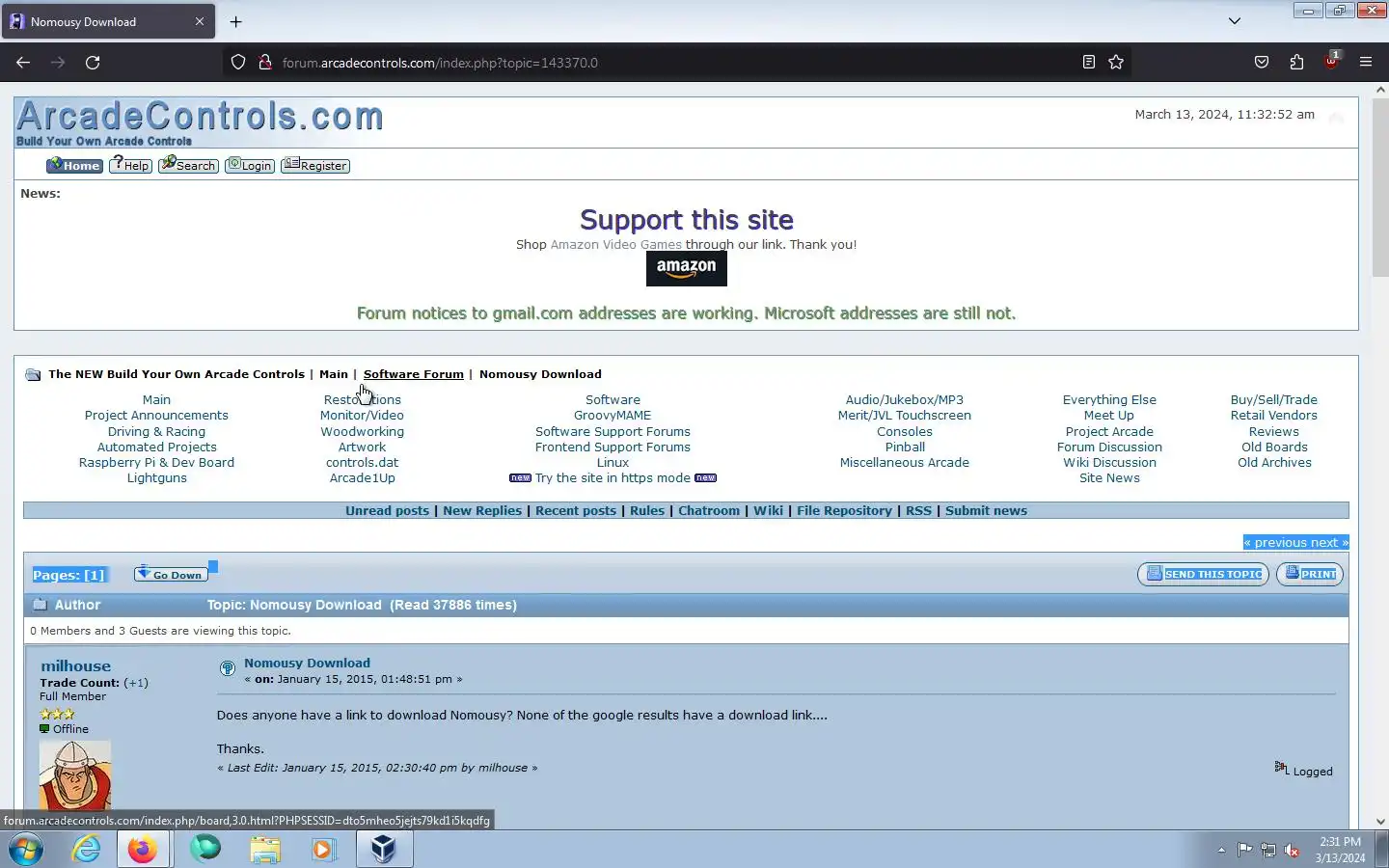Open The NEW Build Your Own Arcade Controls link
1389x868 pixels.
(177, 374)
